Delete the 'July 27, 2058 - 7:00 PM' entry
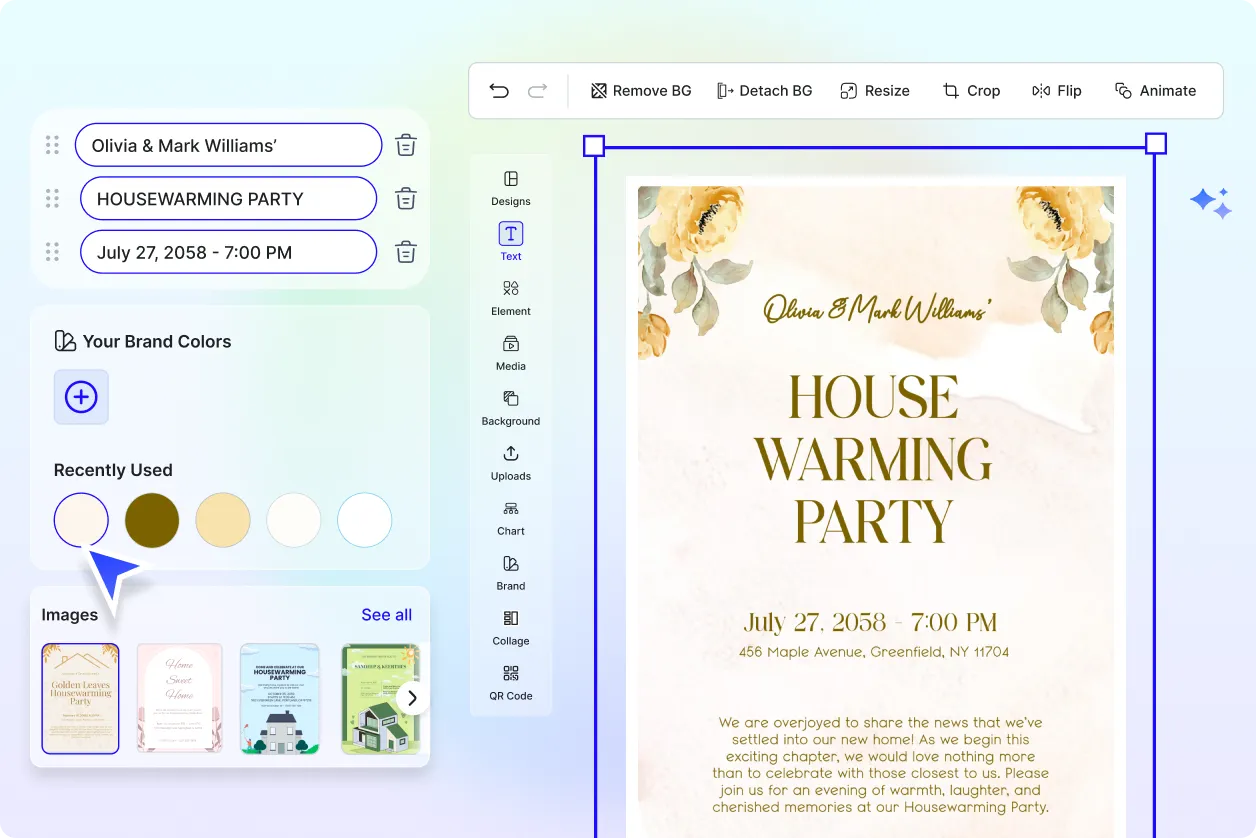The height and width of the screenshot is (838, 1256). (x=405, y=252)
